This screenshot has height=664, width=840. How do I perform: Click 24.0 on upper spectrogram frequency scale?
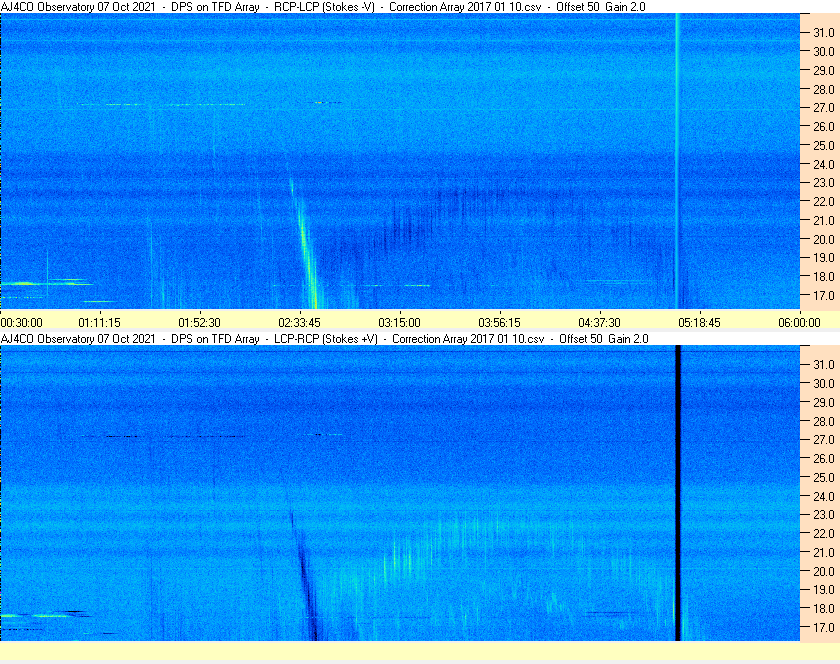point(824,164)
